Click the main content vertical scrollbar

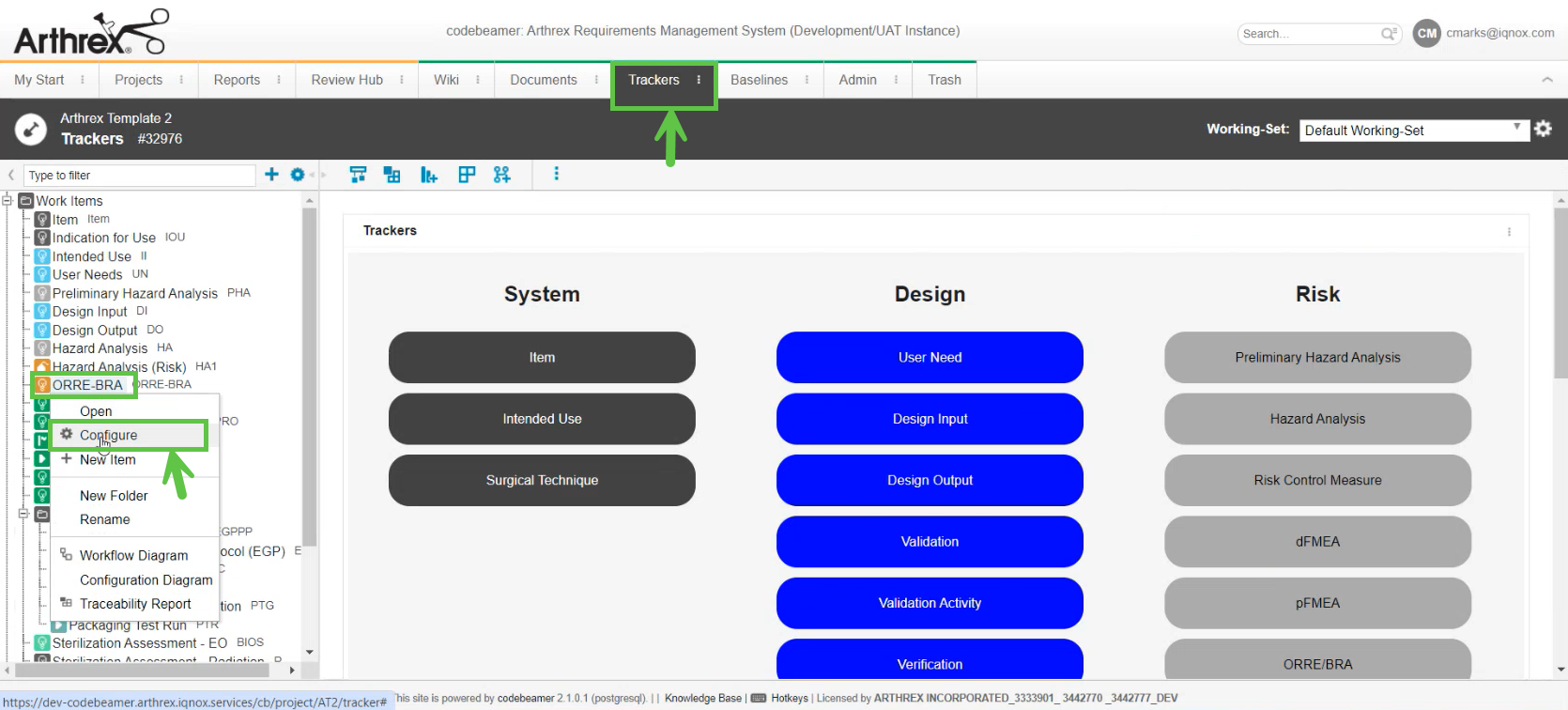(1560, 293)
